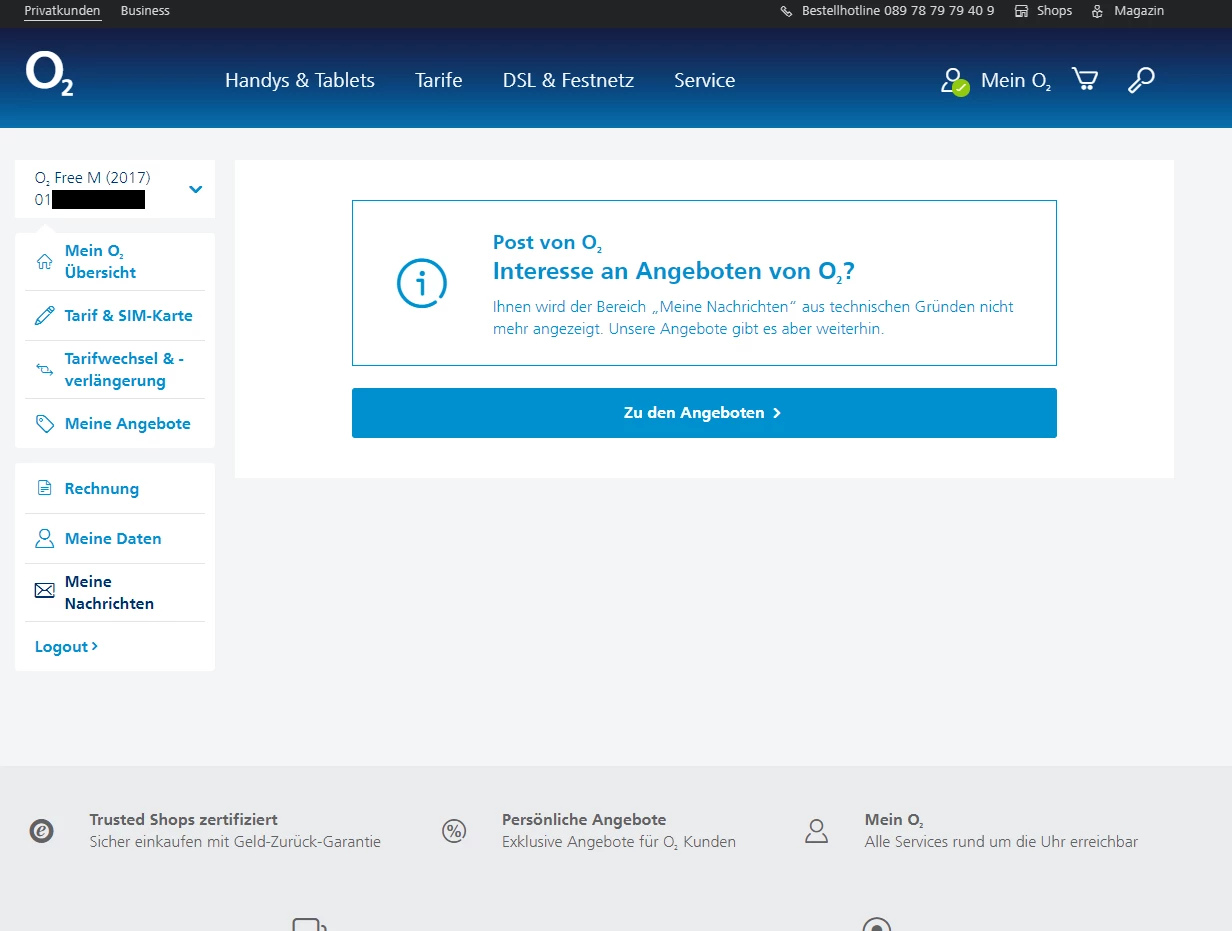
Task: Click the phone icon beside Bestellhotline
Action: 786,11
